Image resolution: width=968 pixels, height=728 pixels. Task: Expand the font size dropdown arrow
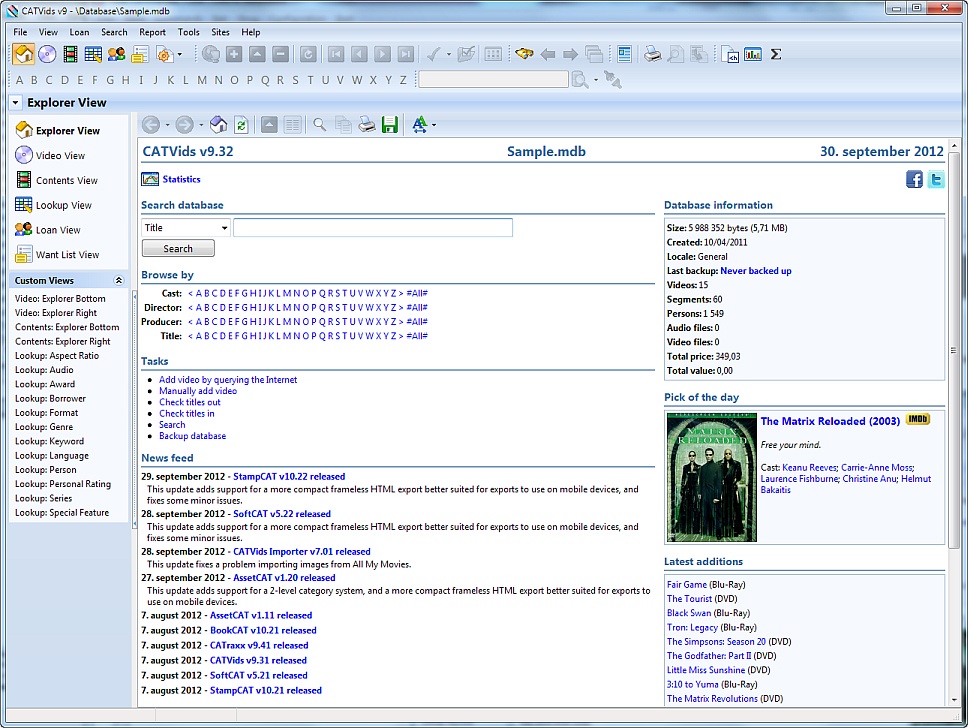pyautogui.click(x=434, y=126)
